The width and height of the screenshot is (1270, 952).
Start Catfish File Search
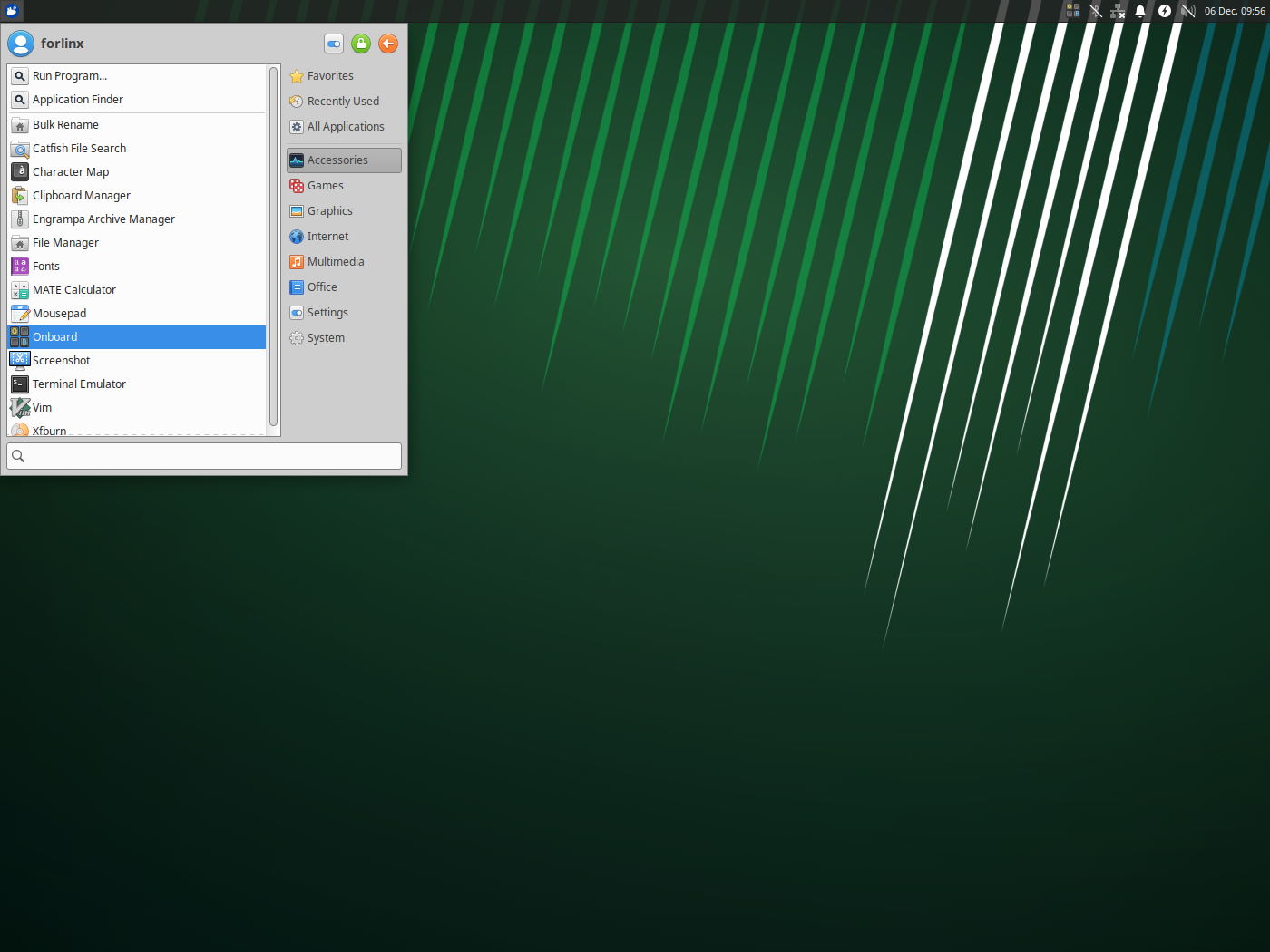[x=137, y=149]
